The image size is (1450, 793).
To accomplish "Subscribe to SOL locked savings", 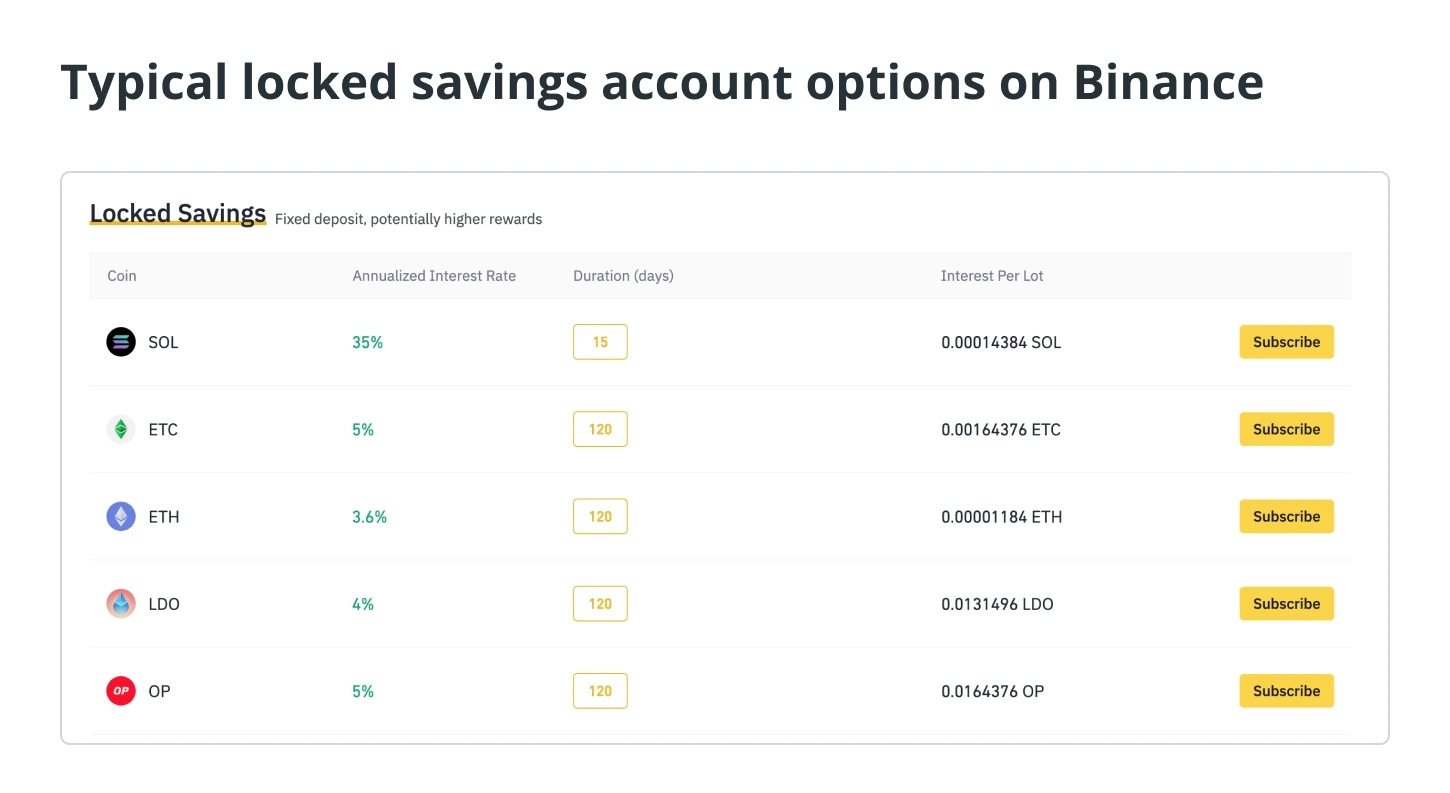I will tap(1286, 342).
